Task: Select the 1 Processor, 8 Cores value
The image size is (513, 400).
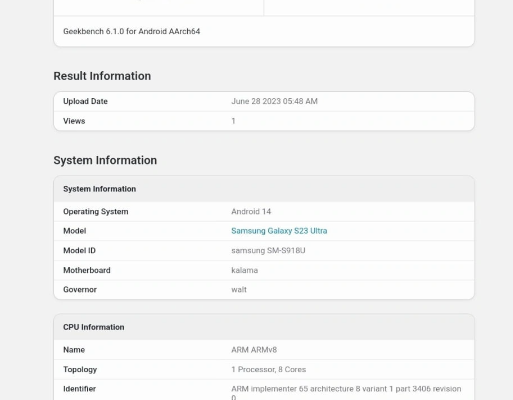Action: (268, 370)
